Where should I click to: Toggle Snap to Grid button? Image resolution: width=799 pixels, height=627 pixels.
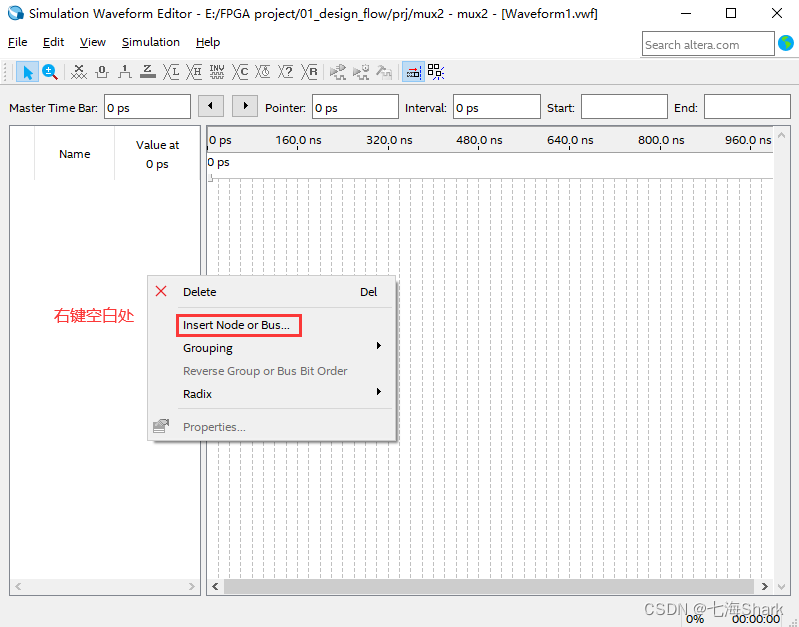pyautogui.click(x=436, y=72)
